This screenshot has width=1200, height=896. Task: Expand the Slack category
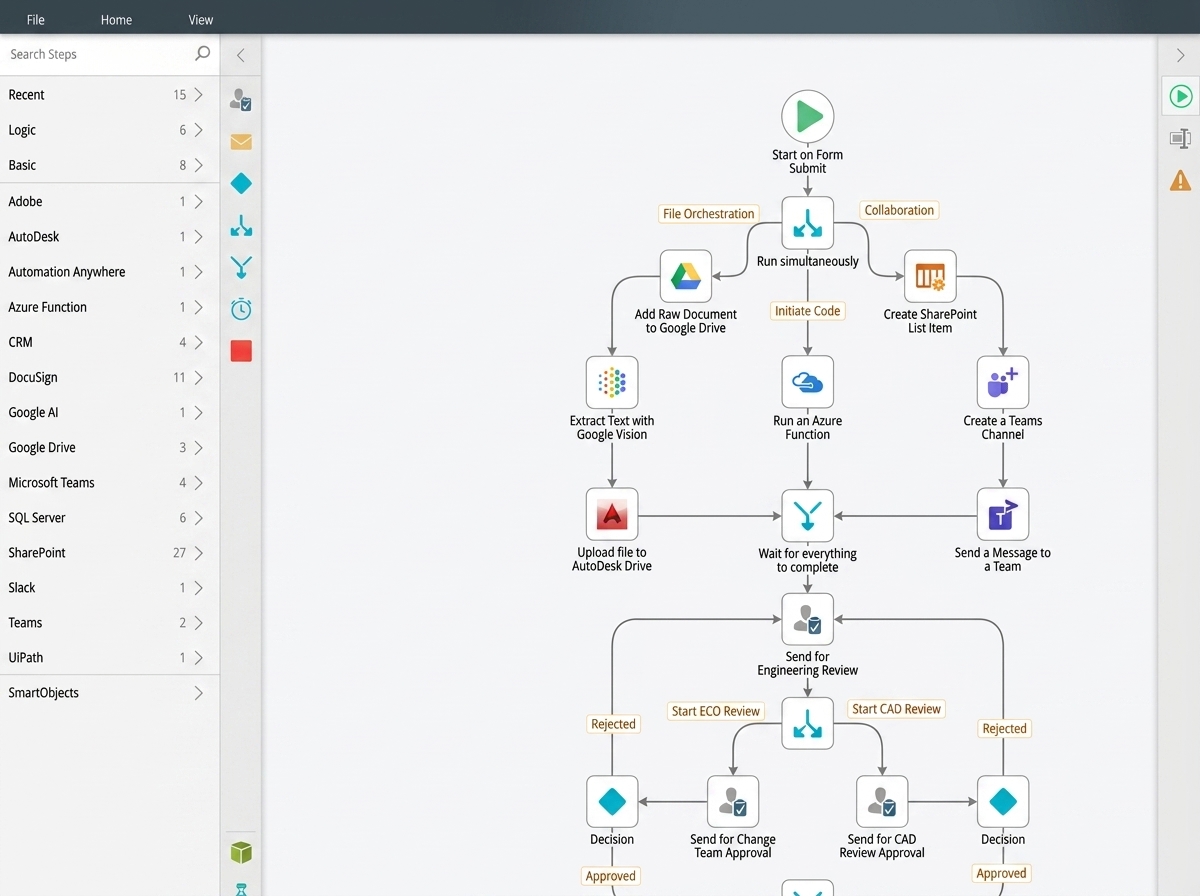(110, 587)
